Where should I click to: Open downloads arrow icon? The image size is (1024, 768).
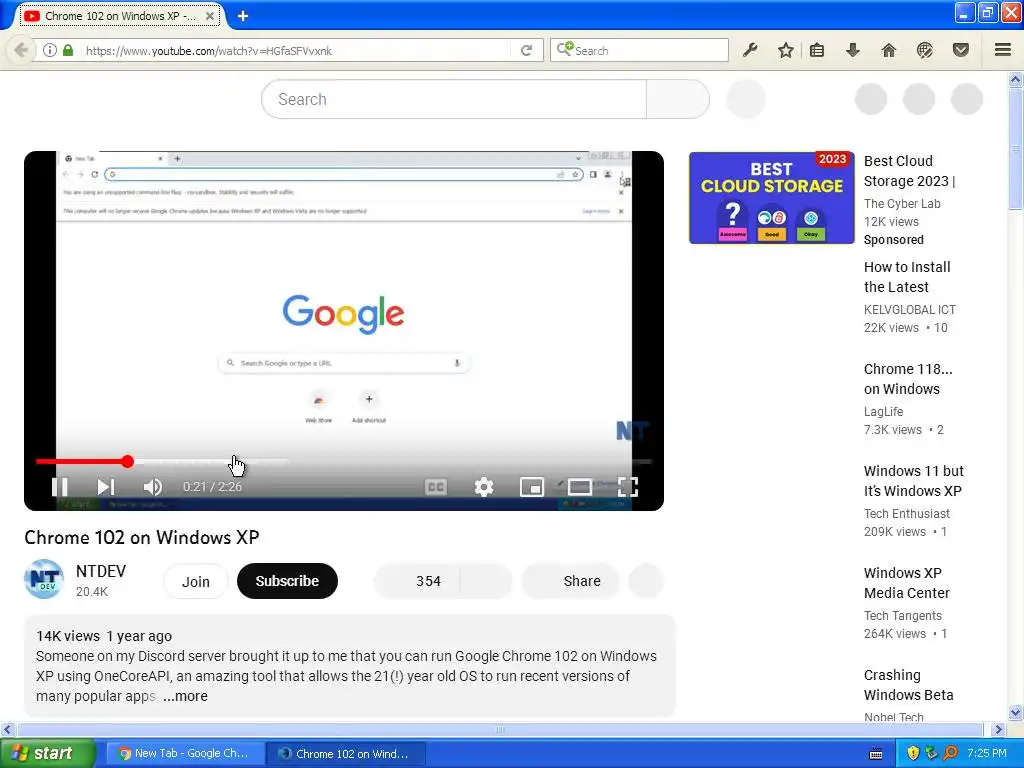pos(853,50)
